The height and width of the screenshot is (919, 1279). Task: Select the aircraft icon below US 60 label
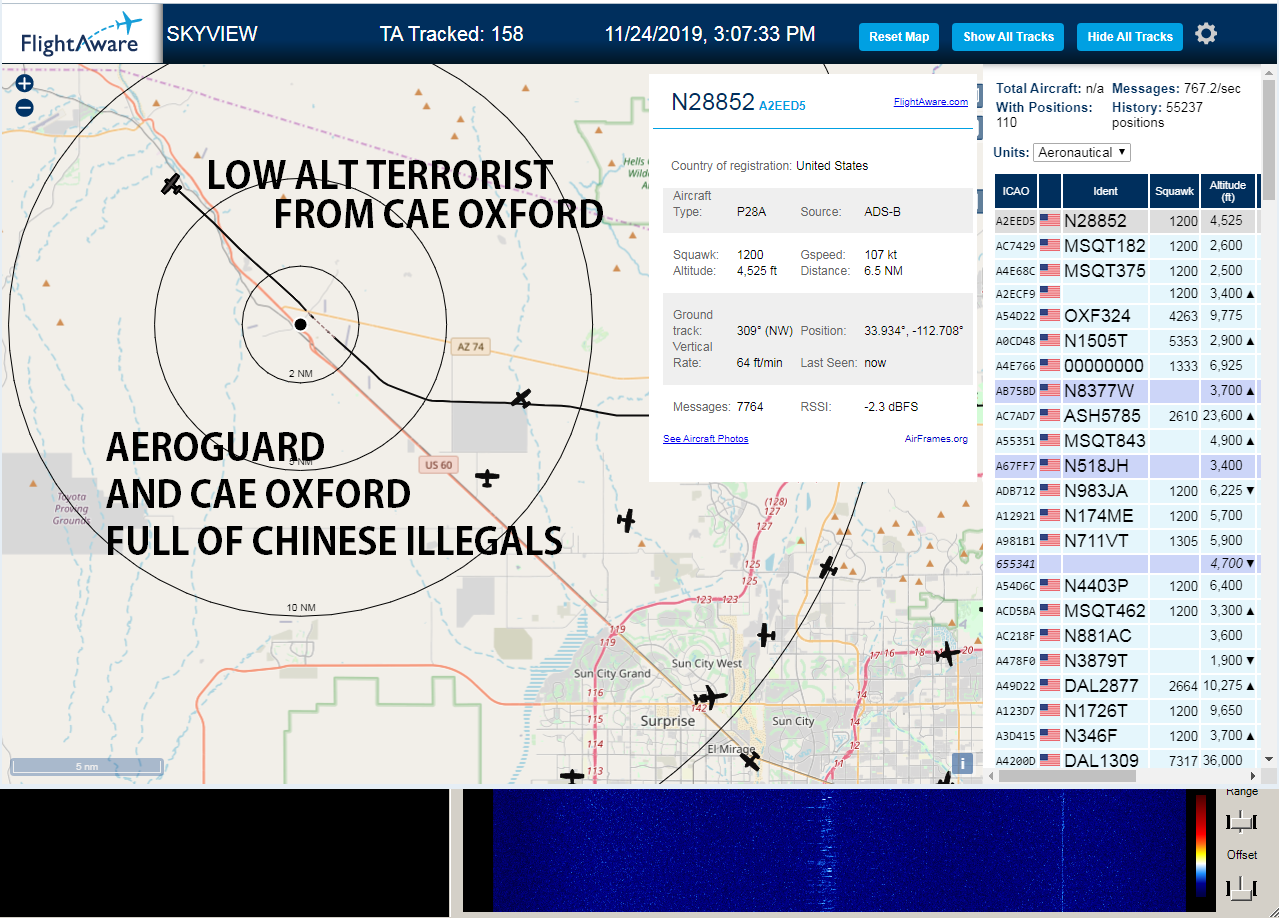point(487,478)
